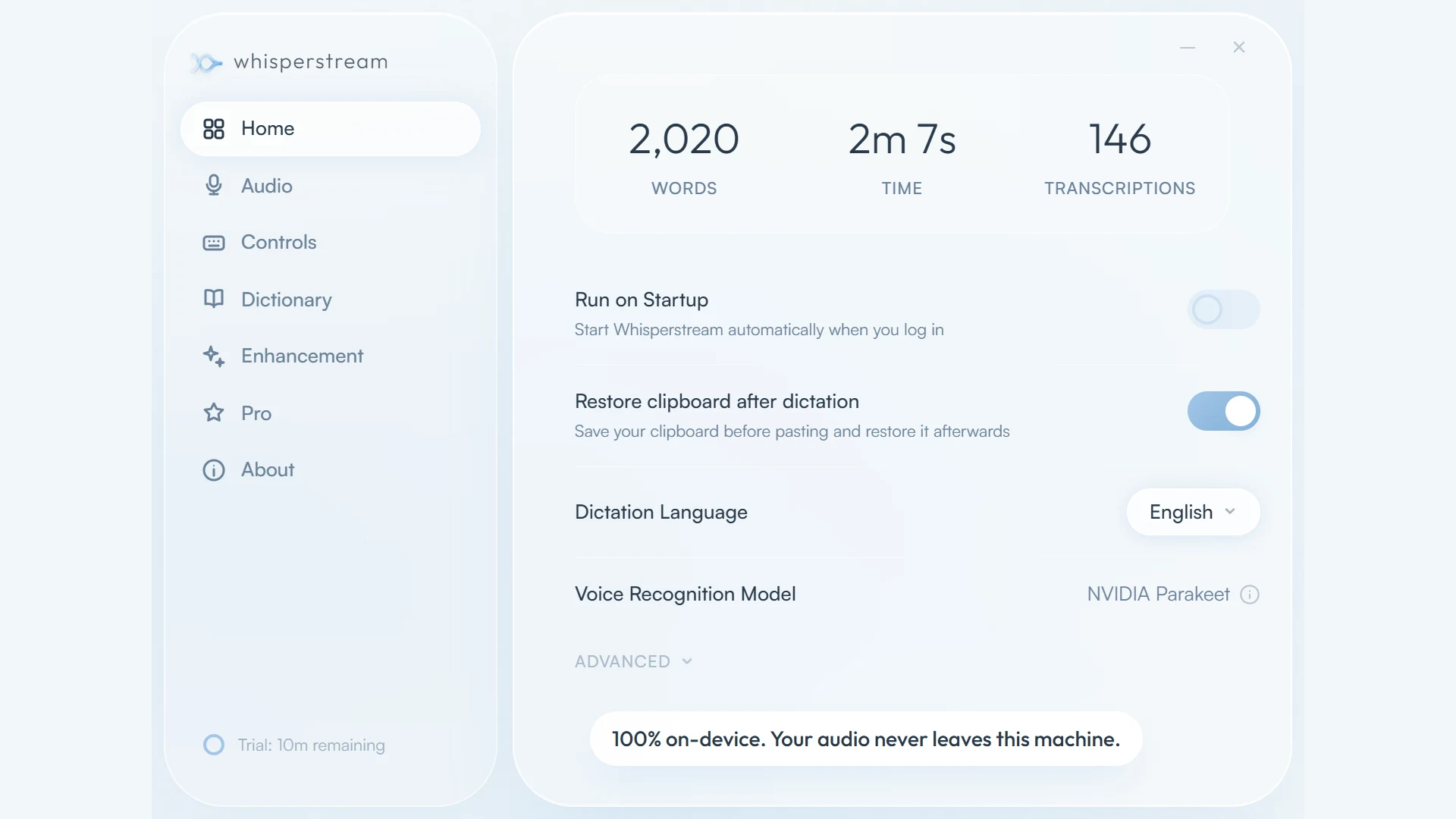Expand the ADVANCED section

click(634, 661)
